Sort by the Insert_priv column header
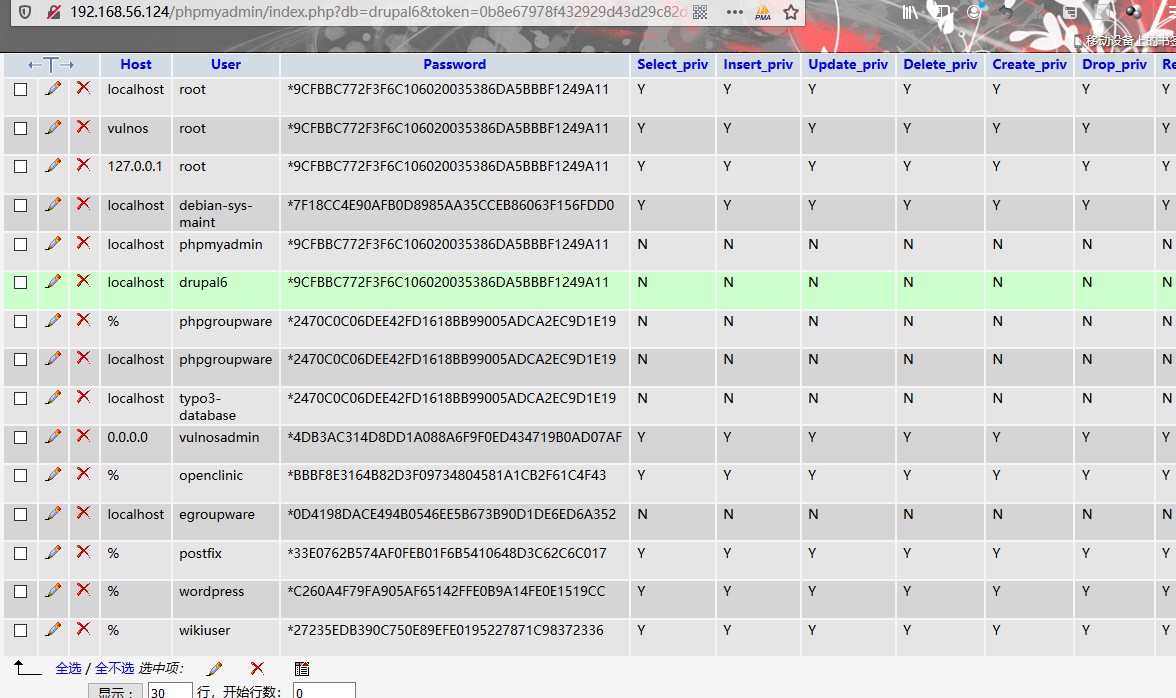The image size is (1176, 698). (758, 64)
